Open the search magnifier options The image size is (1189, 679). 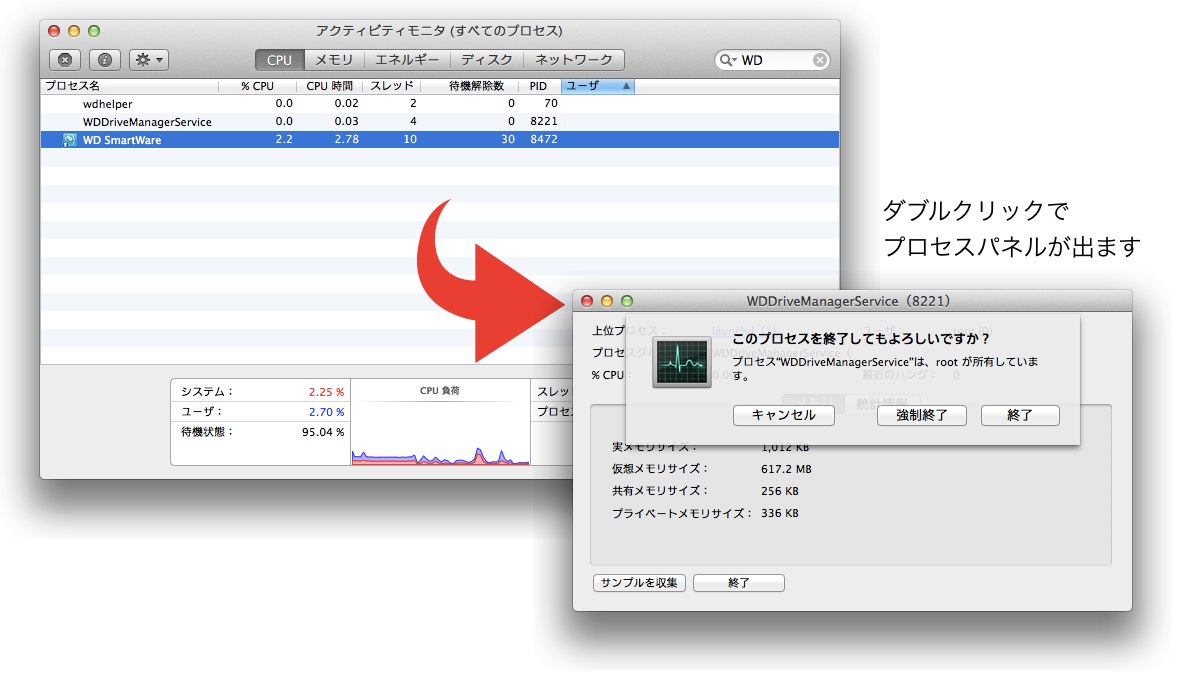728,60
